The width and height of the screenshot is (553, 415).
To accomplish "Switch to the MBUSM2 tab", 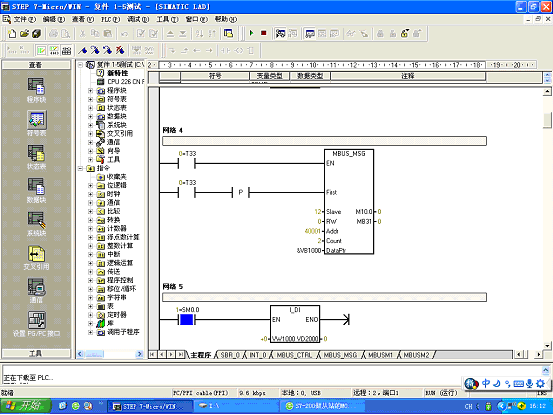I will tap(416, 355).
